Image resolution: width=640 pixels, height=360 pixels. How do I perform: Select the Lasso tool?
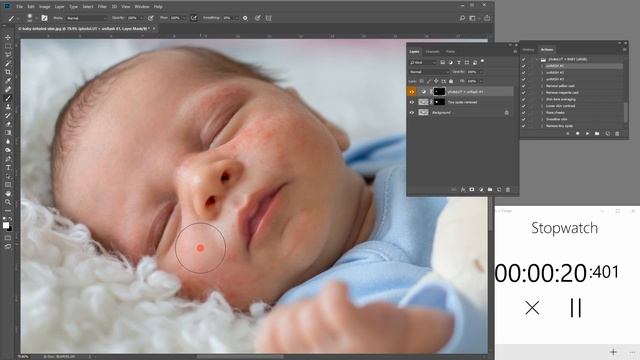tap(8, 55)
